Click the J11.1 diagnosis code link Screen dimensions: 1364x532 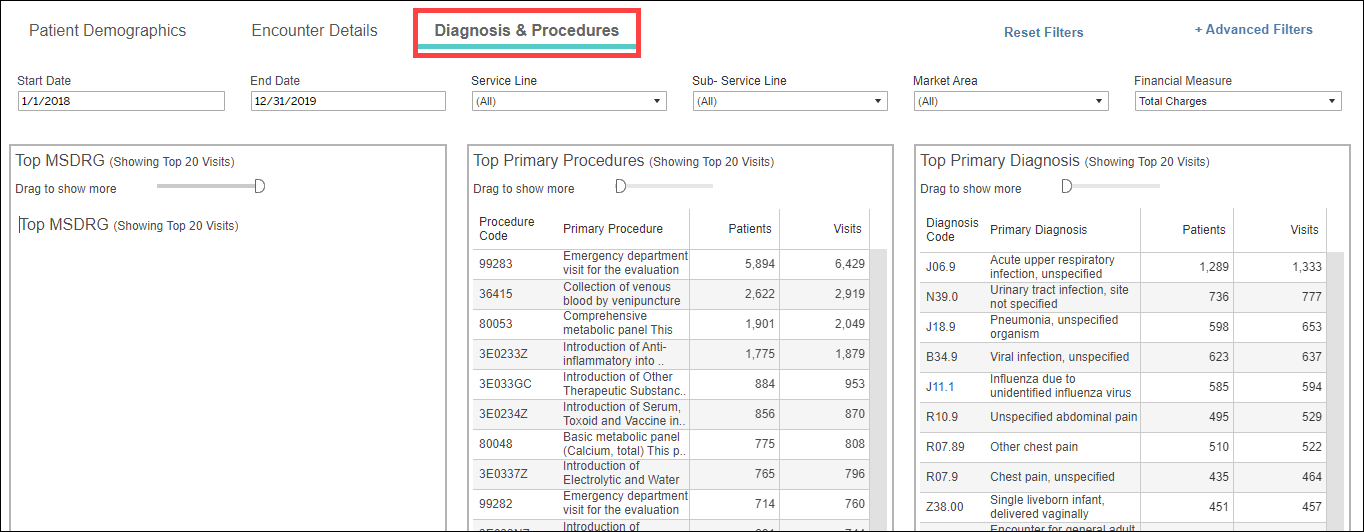(x=941, y=386)
